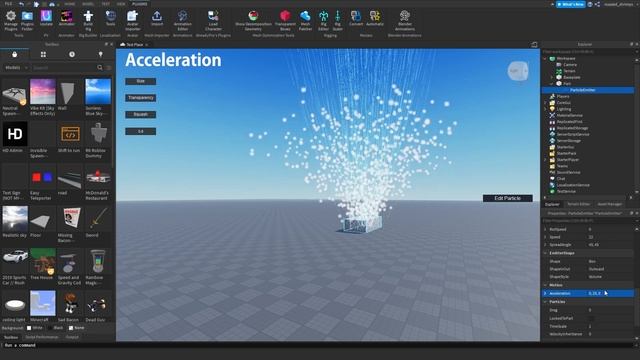Screen dimensions: 640x360
Task: Click the Rig Scaler tool
Action: [338, 20]
